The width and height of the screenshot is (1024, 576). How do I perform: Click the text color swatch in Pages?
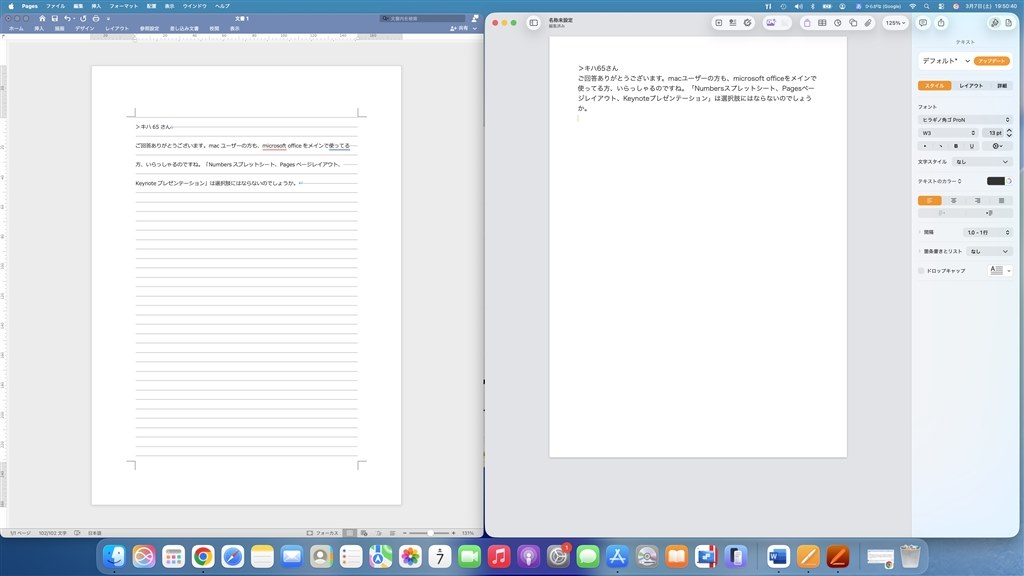995,181
